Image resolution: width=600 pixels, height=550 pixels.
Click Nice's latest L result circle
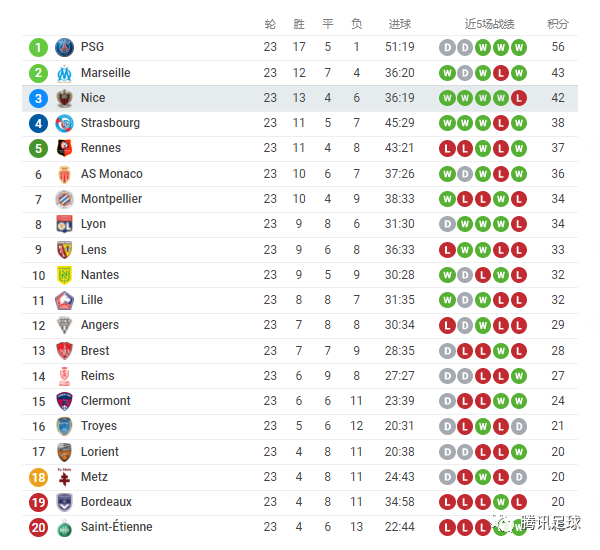[x=518, y=98]
